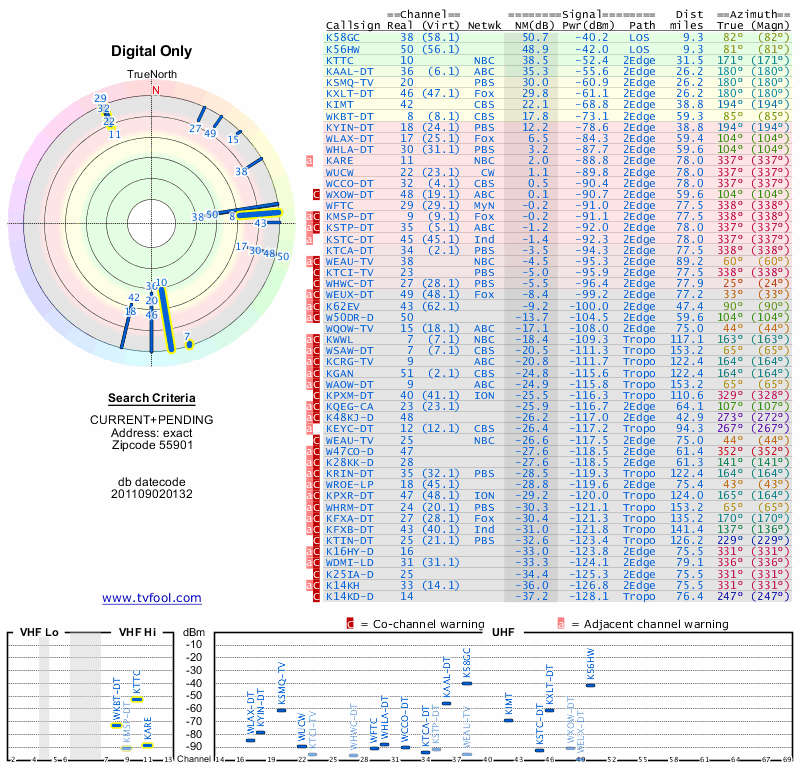The image size is (800, 768).
Task: Click the UHF chart label
Action: click(x=503, y=632)
